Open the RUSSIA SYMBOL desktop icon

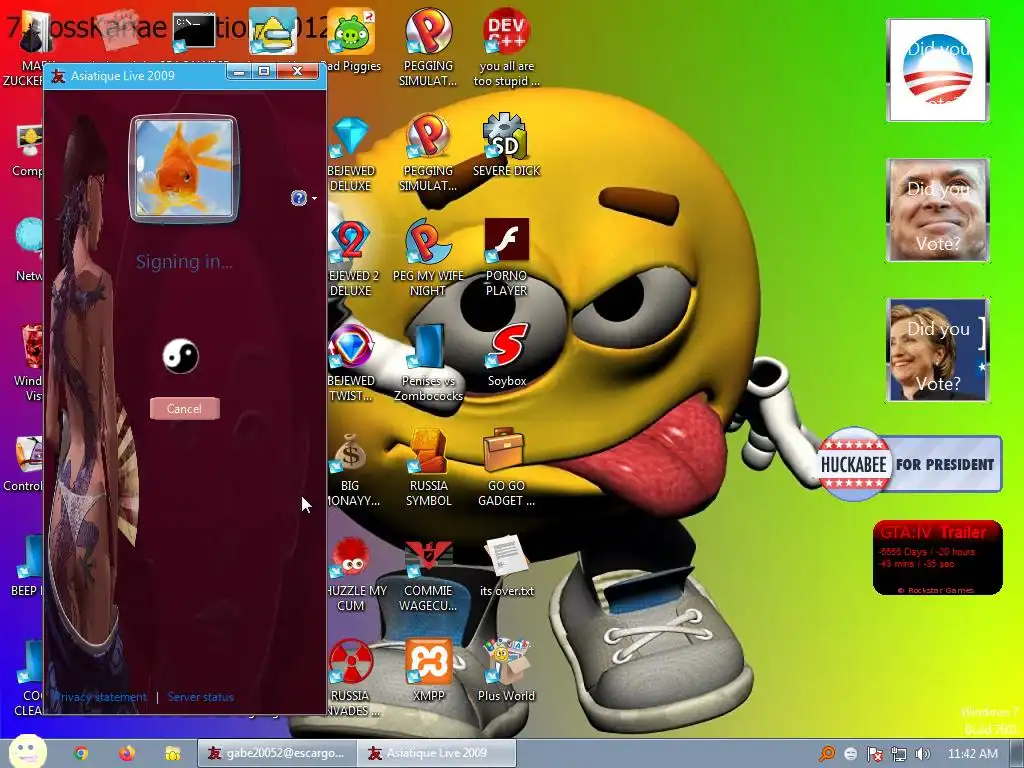(428, 468)
